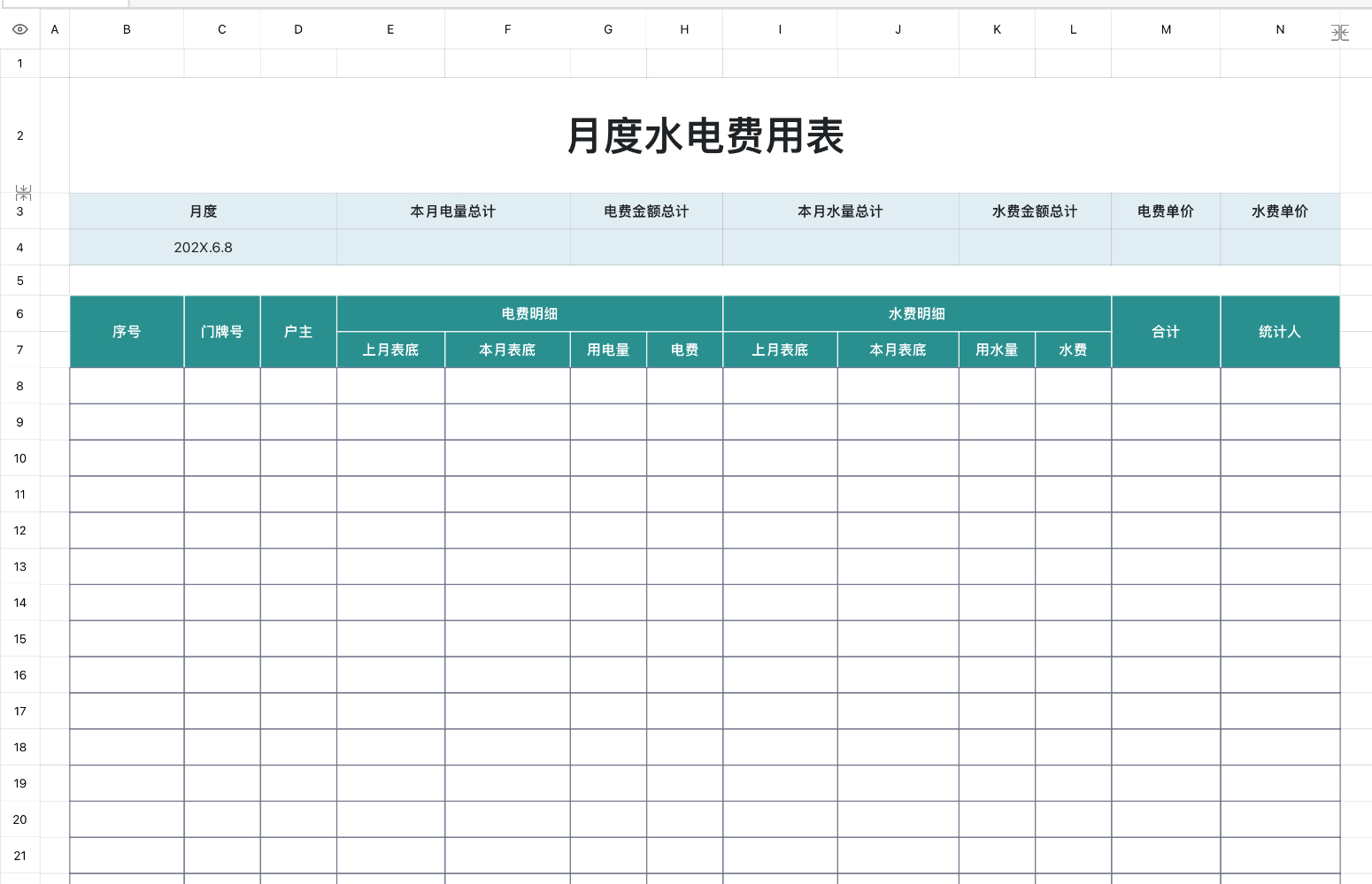Image resolution: width=1372 pixels, height=884 pixels.
Task: Select column B header
Action: [127, 29]
